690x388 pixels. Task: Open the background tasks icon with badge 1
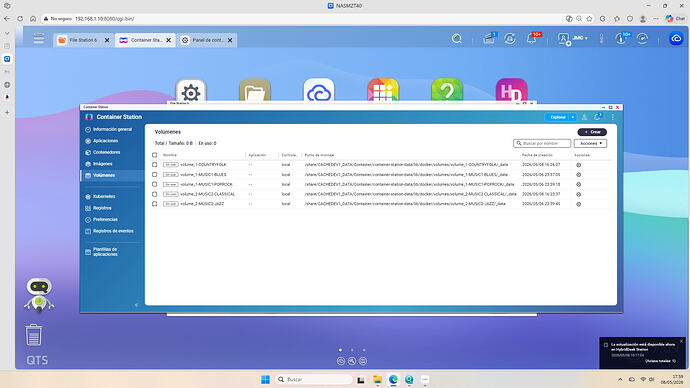[x=489, y=39]
